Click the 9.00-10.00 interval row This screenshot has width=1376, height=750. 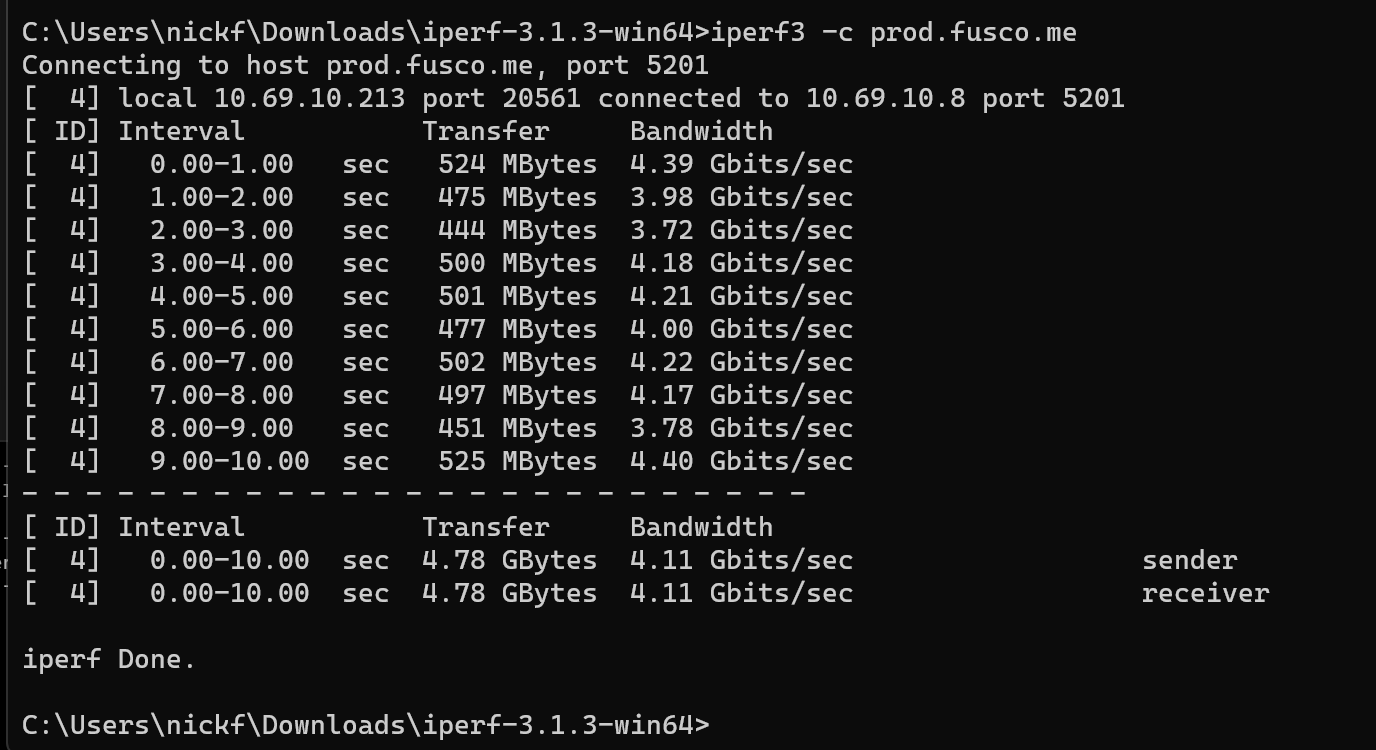click(x=438, y=462)
